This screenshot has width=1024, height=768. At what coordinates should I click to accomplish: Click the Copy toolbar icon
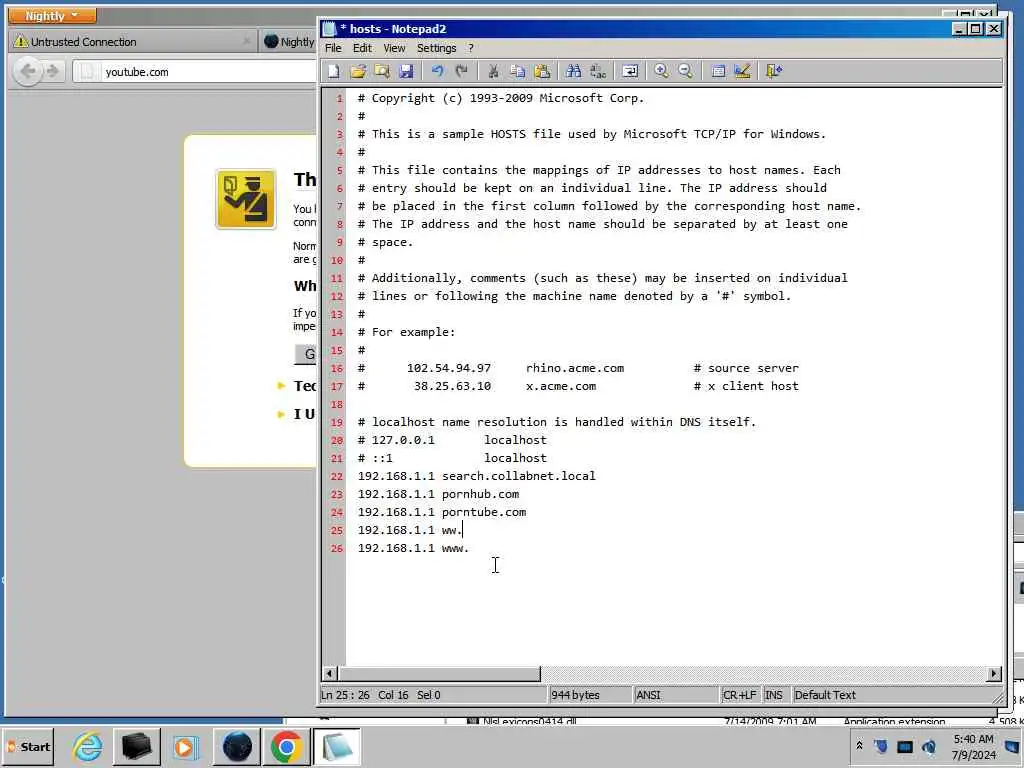tap(517, 71)
